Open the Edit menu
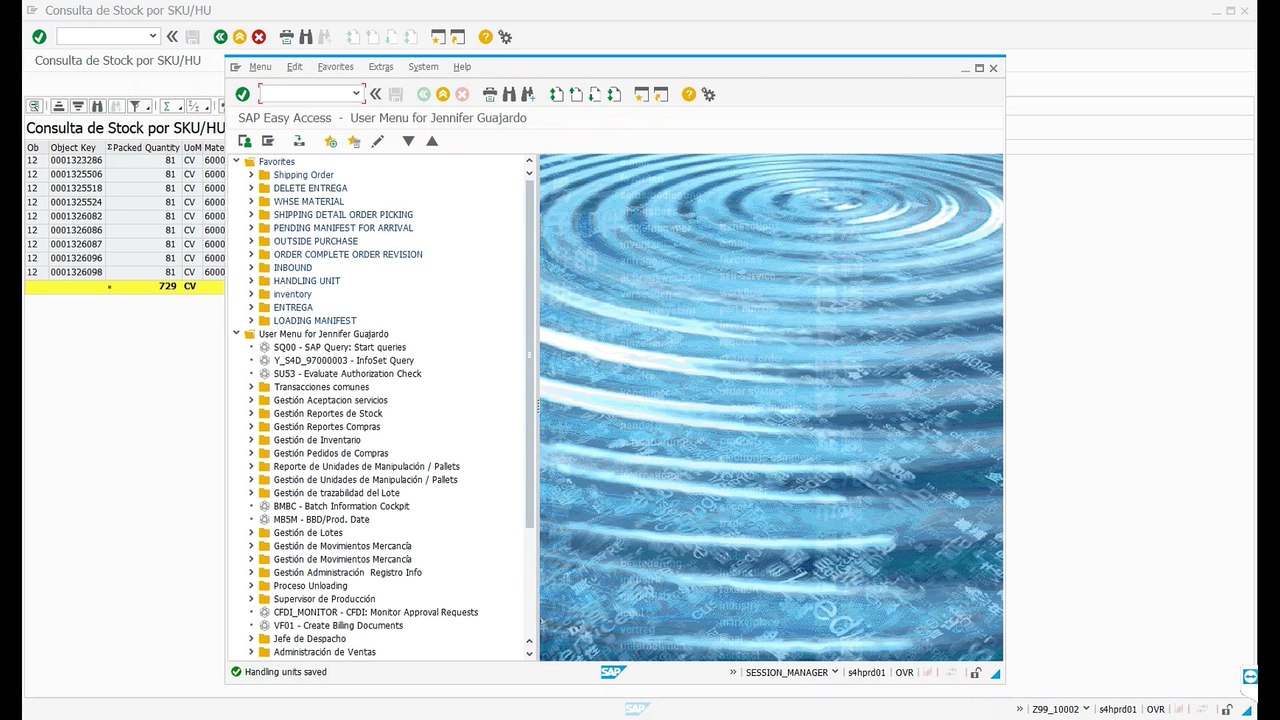This screenshot has height=720, width=1280. pos(294,67)
